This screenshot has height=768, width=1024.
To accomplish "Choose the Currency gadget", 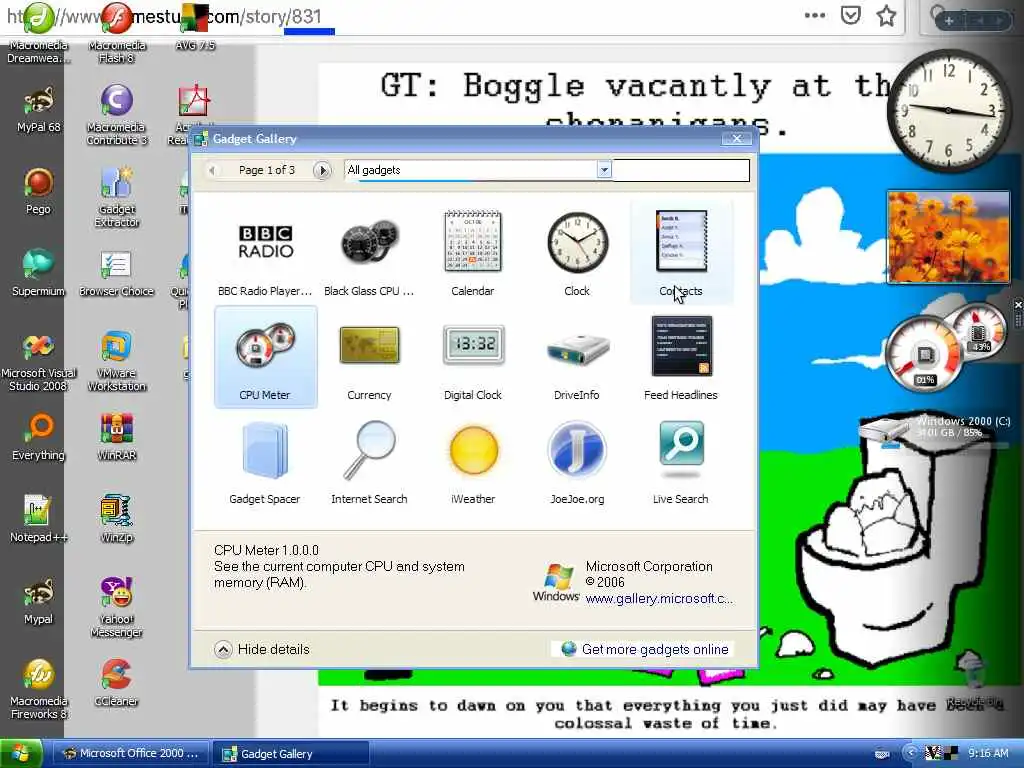I will [369, 357].
